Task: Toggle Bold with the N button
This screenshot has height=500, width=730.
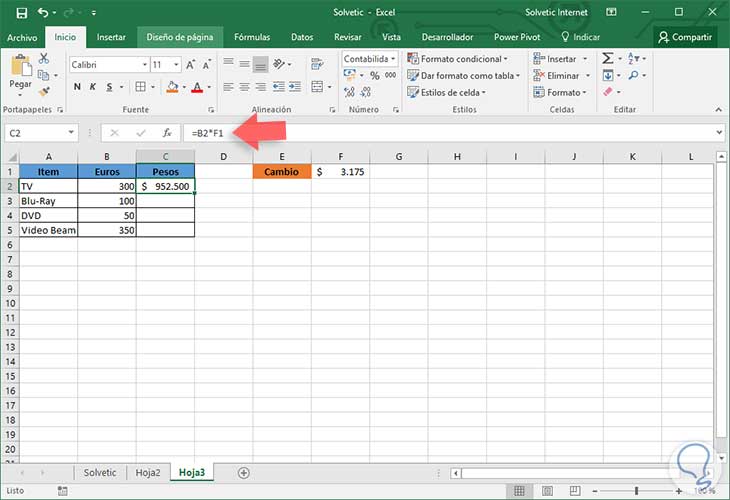Action: (77, 87)
